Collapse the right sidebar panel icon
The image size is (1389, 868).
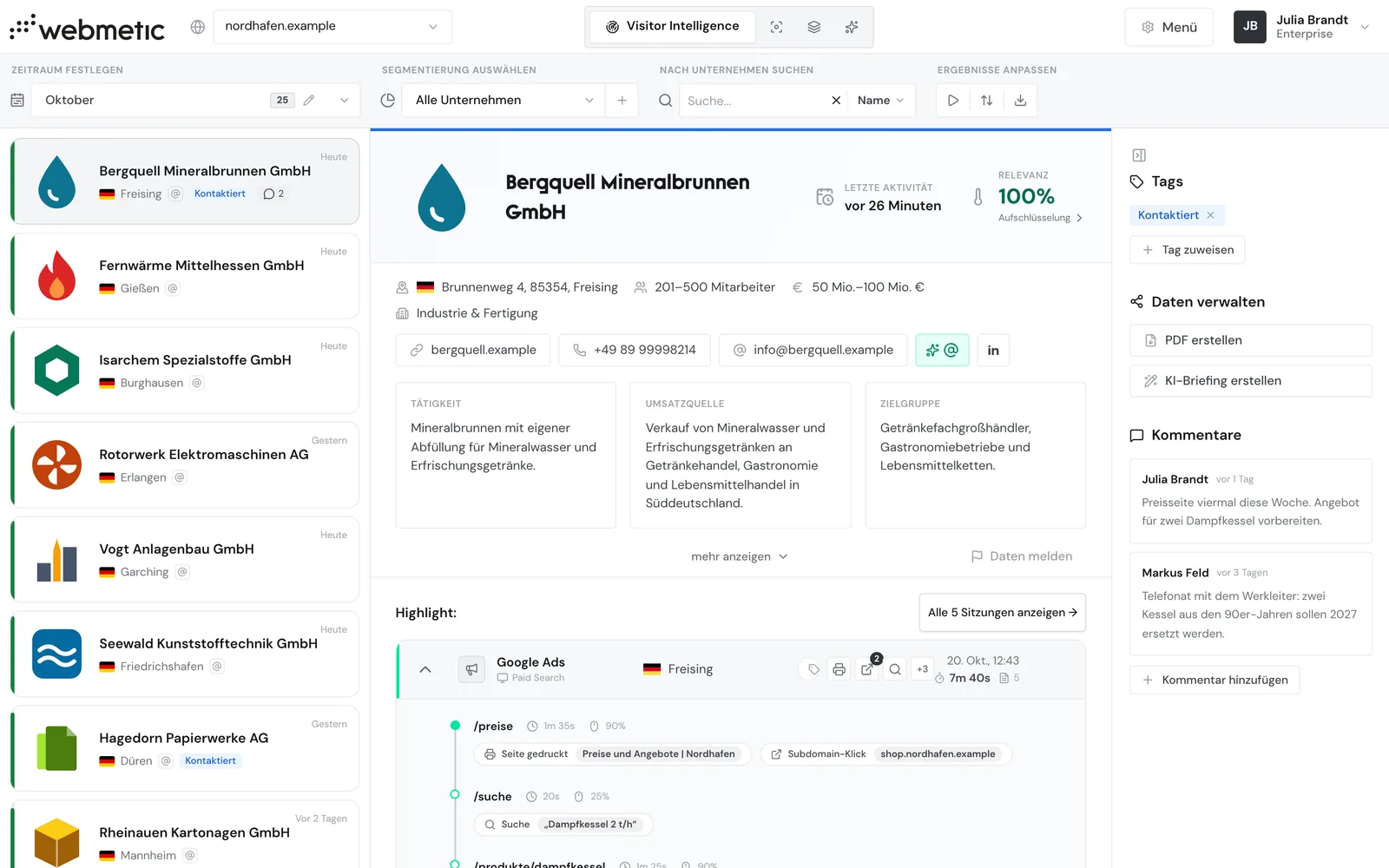pos(1139,155)
